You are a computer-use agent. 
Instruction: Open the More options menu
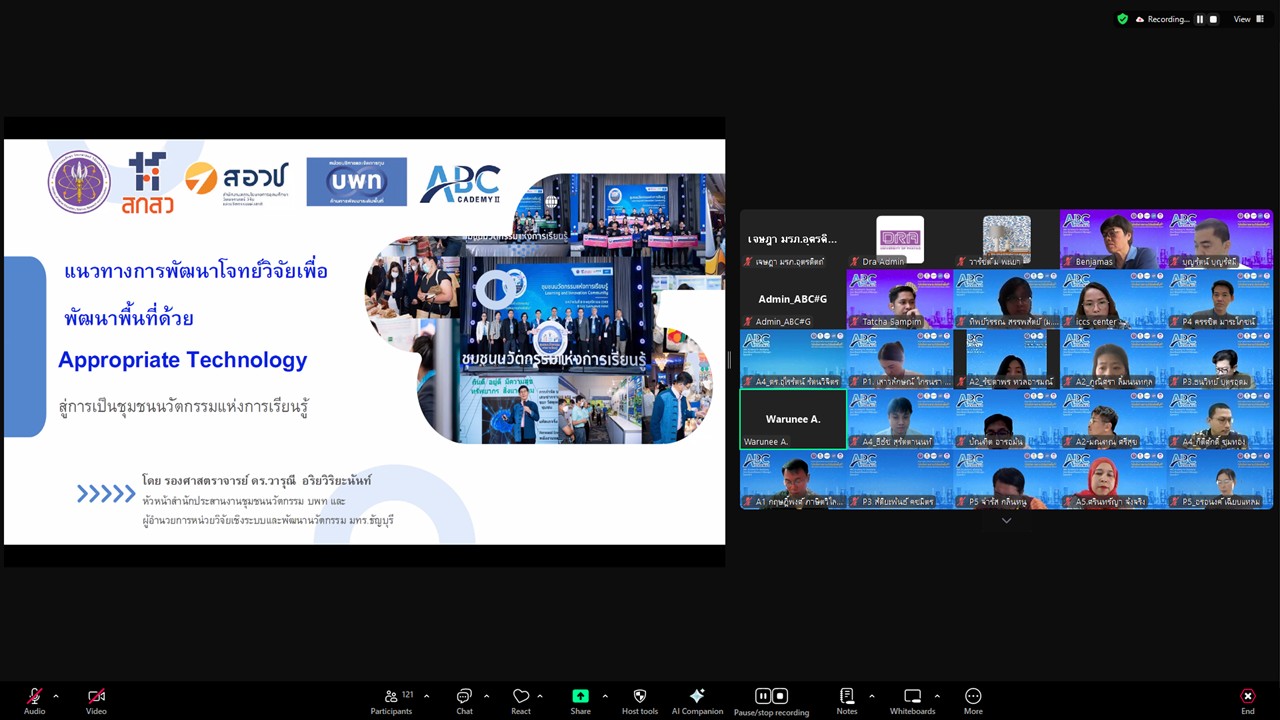coord(973,696)
